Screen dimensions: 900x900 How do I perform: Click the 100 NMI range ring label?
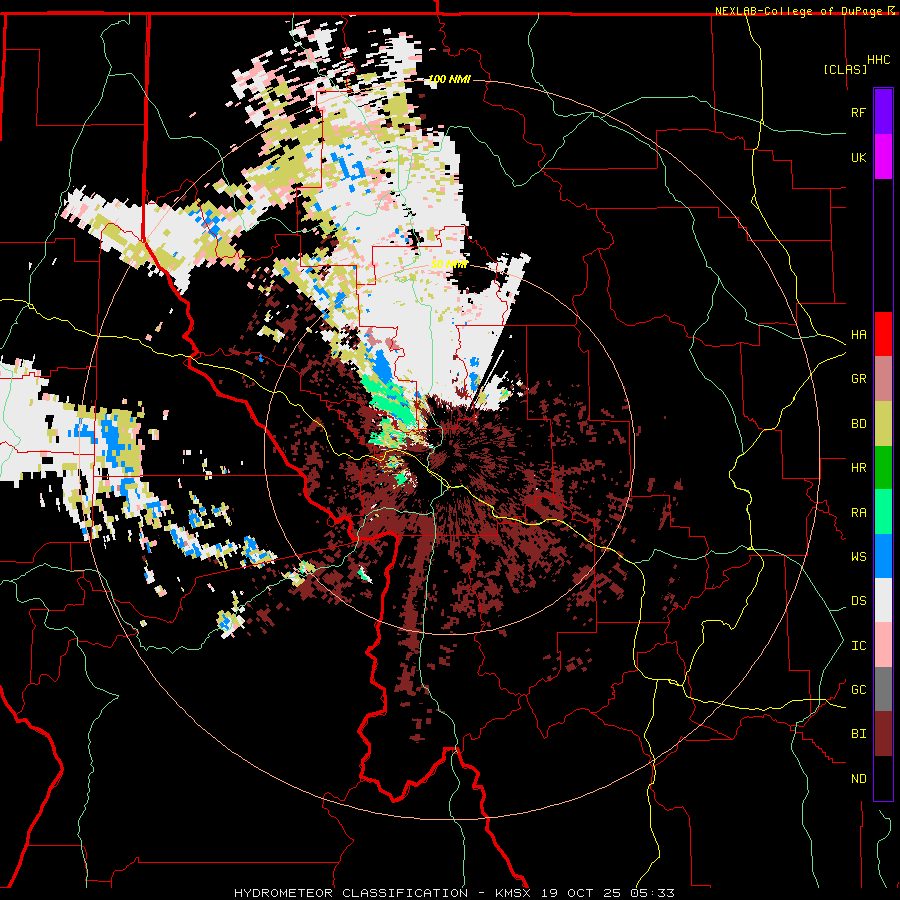(449, 79)
